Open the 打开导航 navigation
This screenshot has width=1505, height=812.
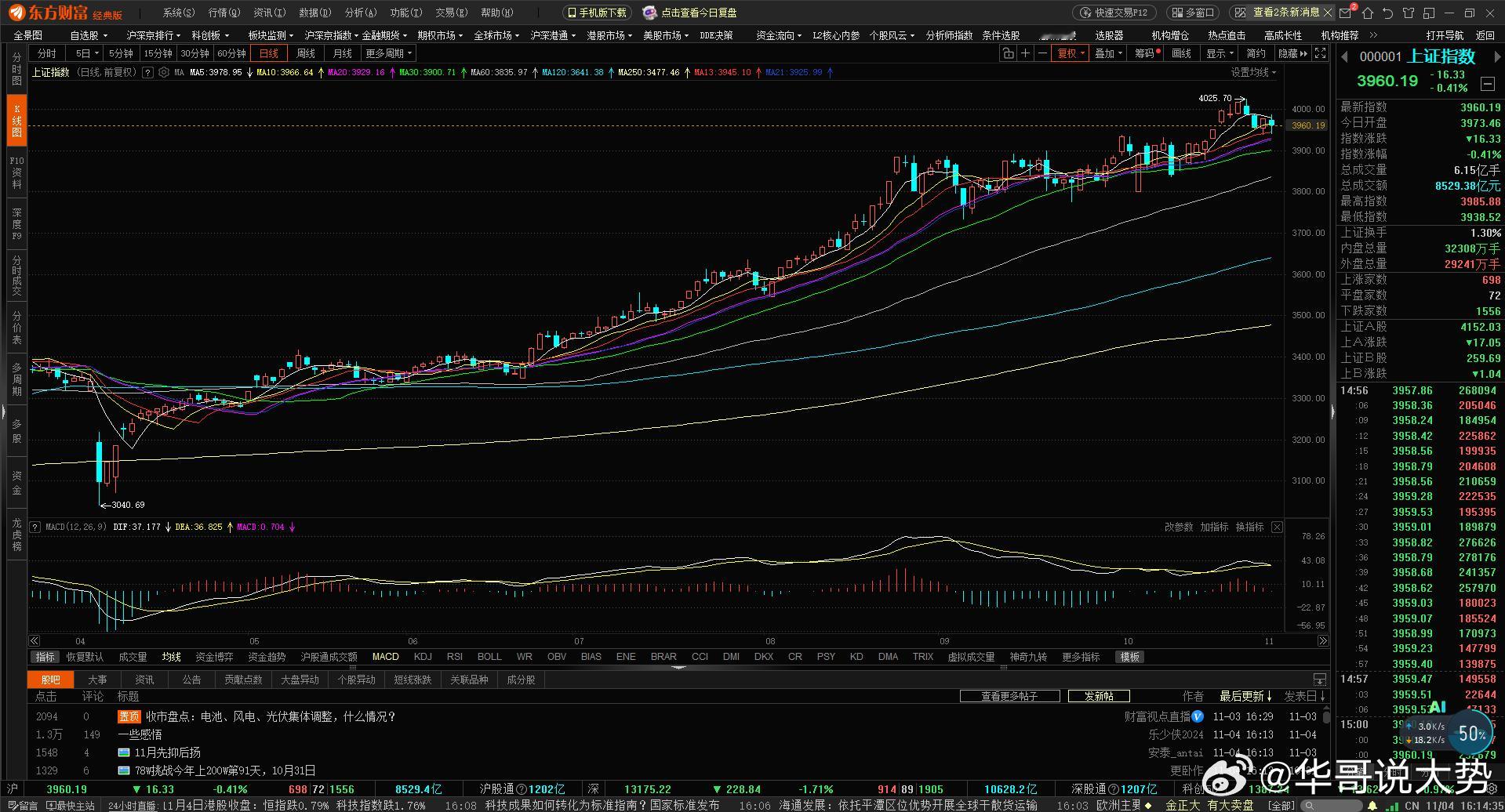(x=1445, y=35)
